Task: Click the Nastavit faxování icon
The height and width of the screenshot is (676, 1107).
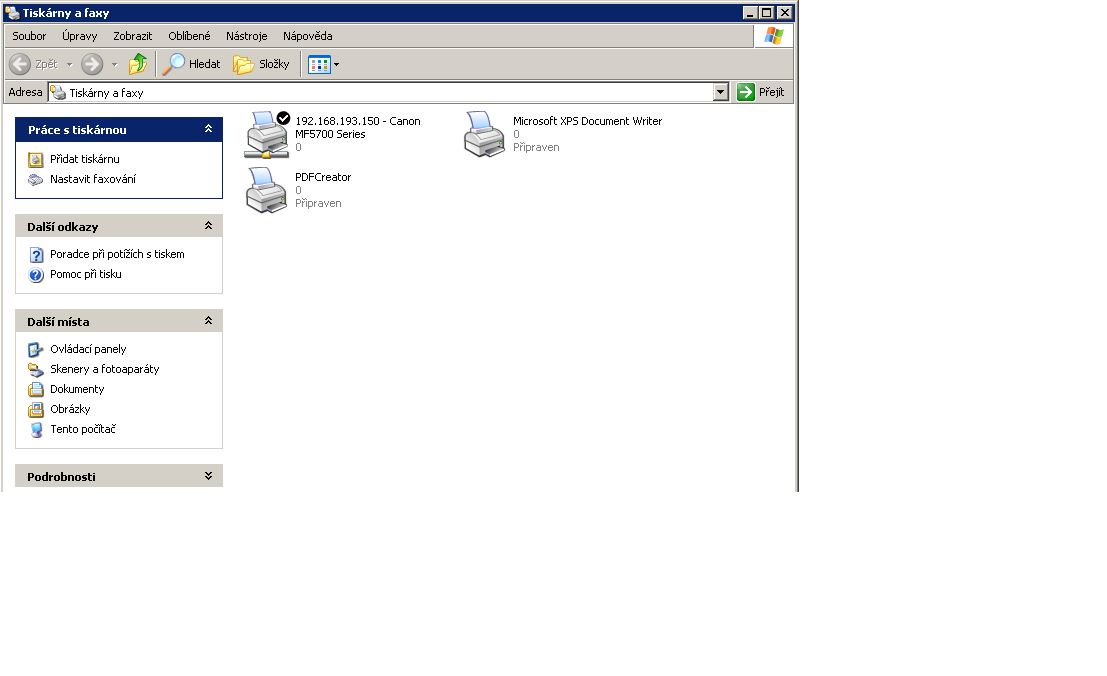Action: pyautogui.click(x=35, y=180)
